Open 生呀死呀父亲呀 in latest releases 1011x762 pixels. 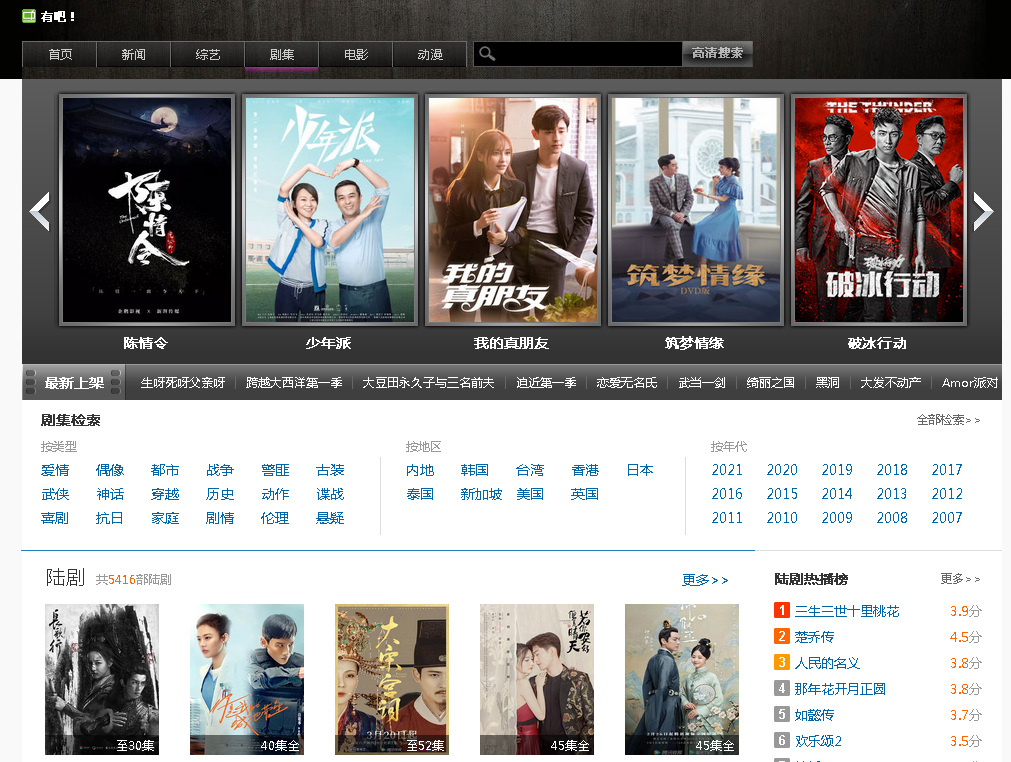182,383
